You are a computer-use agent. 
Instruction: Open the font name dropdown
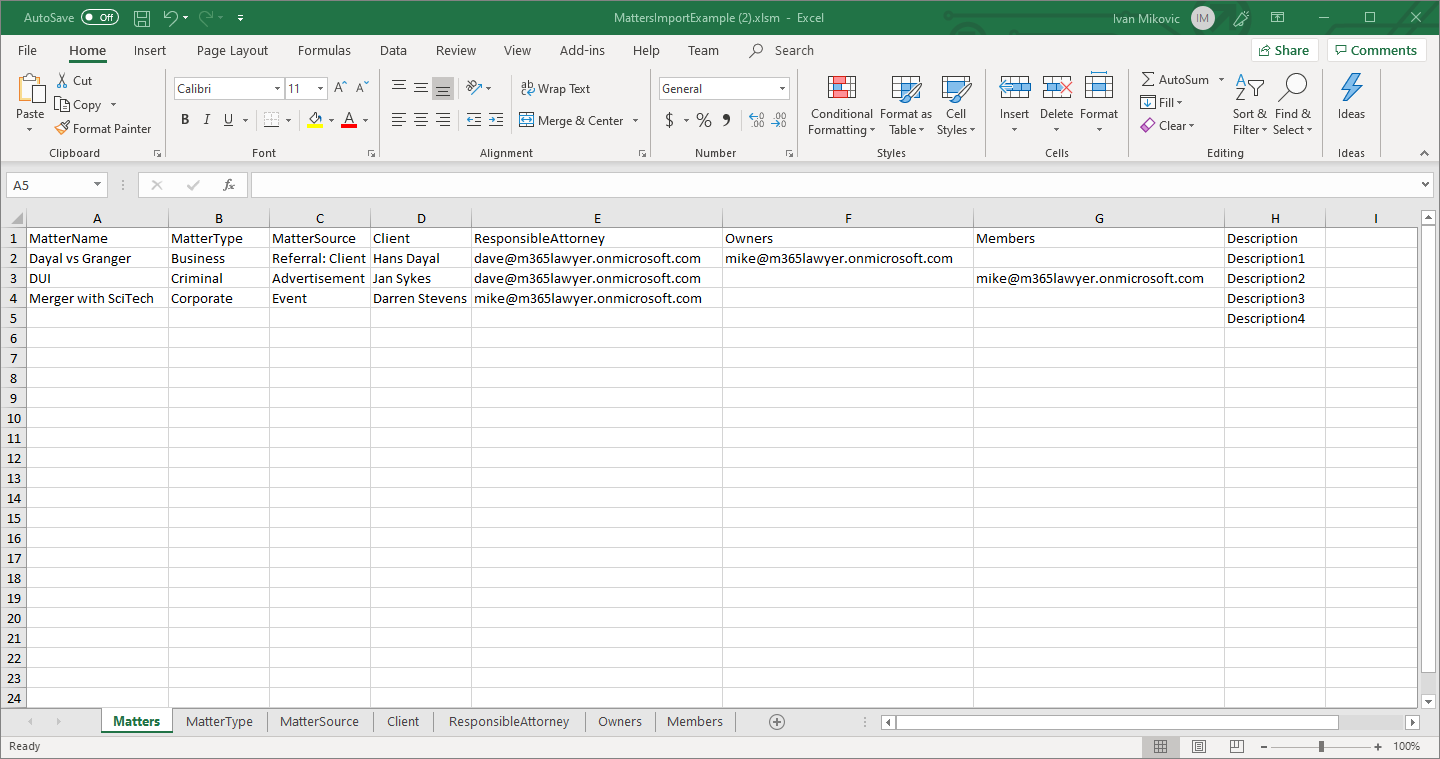[277, 89]
